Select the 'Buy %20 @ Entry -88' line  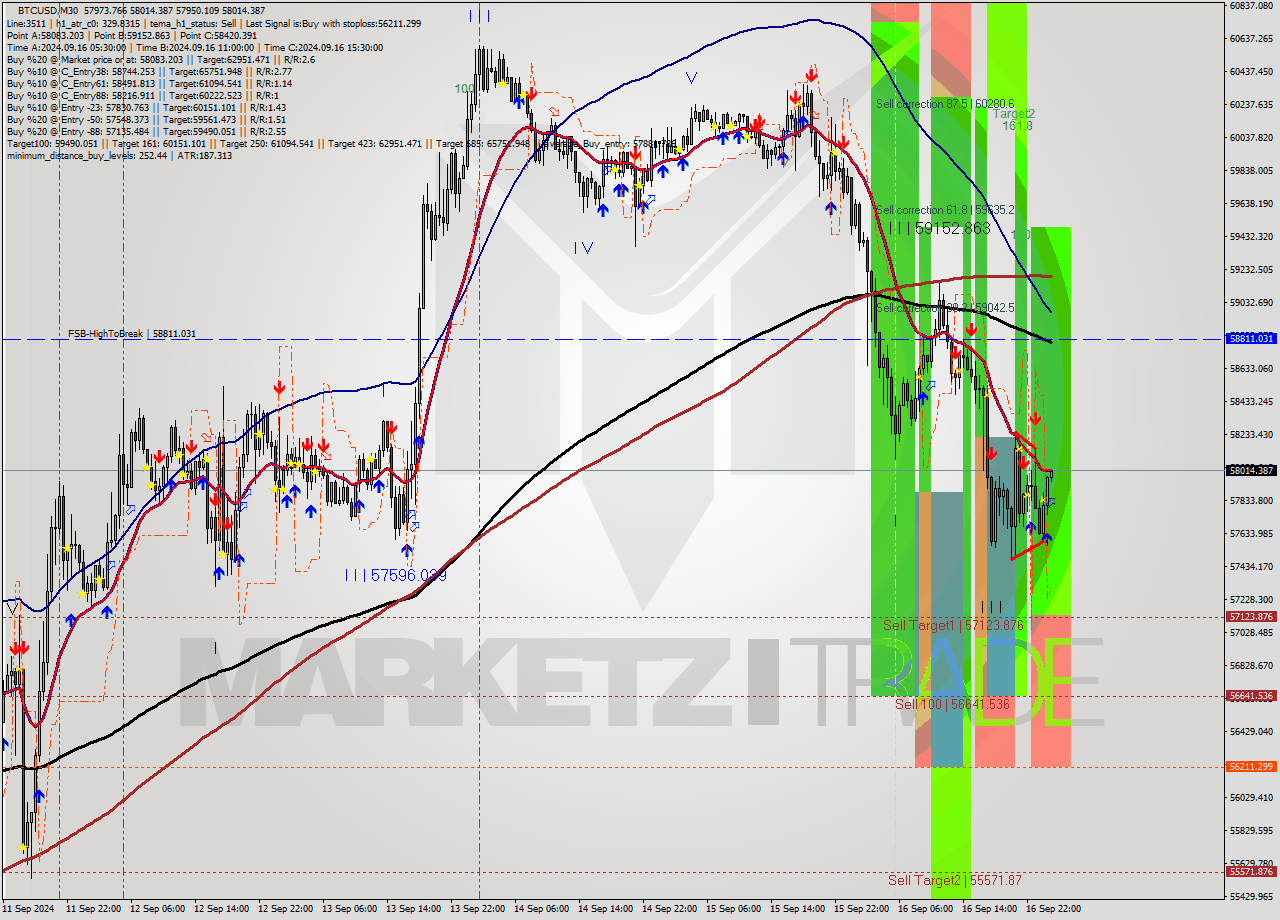pyautogui.click(x=146, y=131)
